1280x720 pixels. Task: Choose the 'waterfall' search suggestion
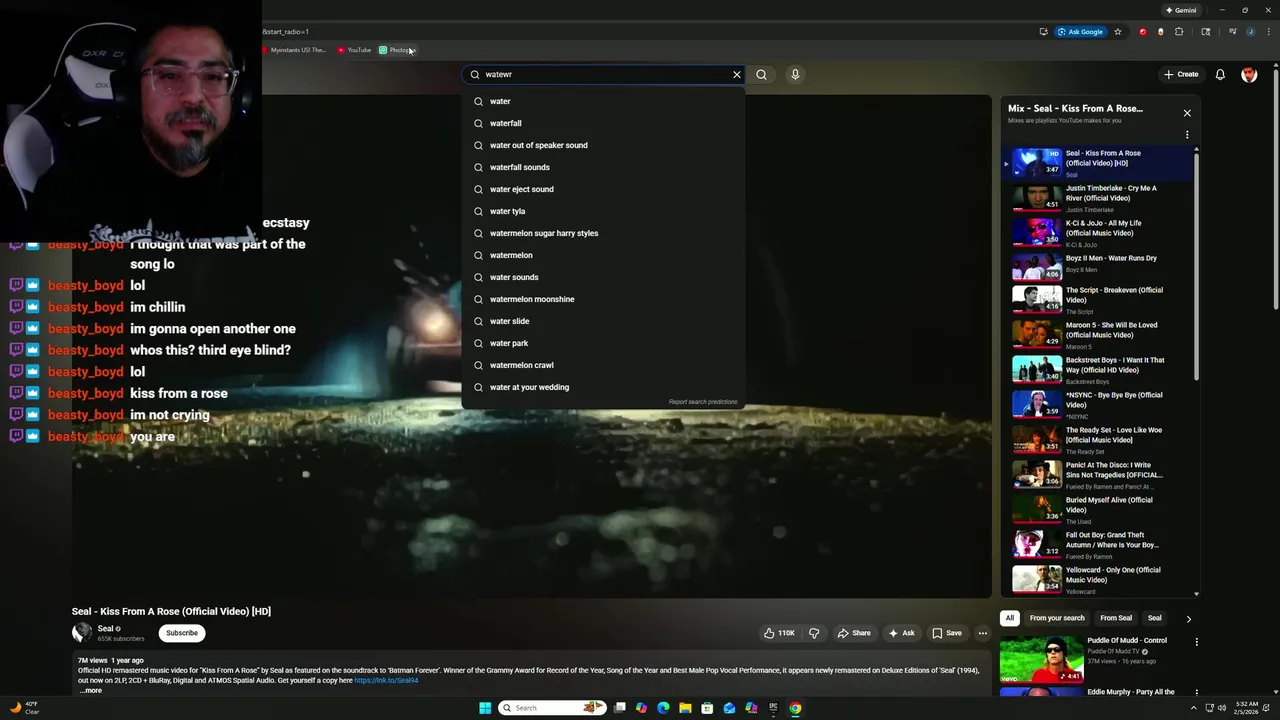(x=603, y=123)
